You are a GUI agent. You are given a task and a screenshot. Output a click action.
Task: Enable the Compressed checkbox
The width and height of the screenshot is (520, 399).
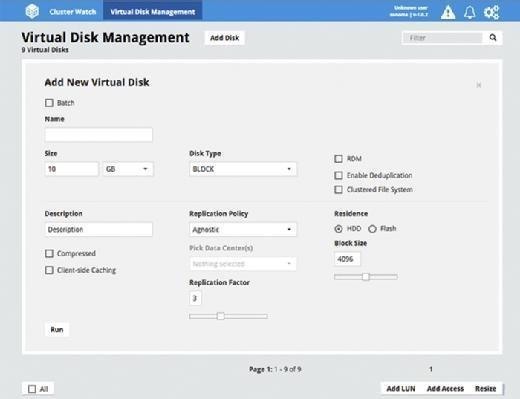pos(49,254)
